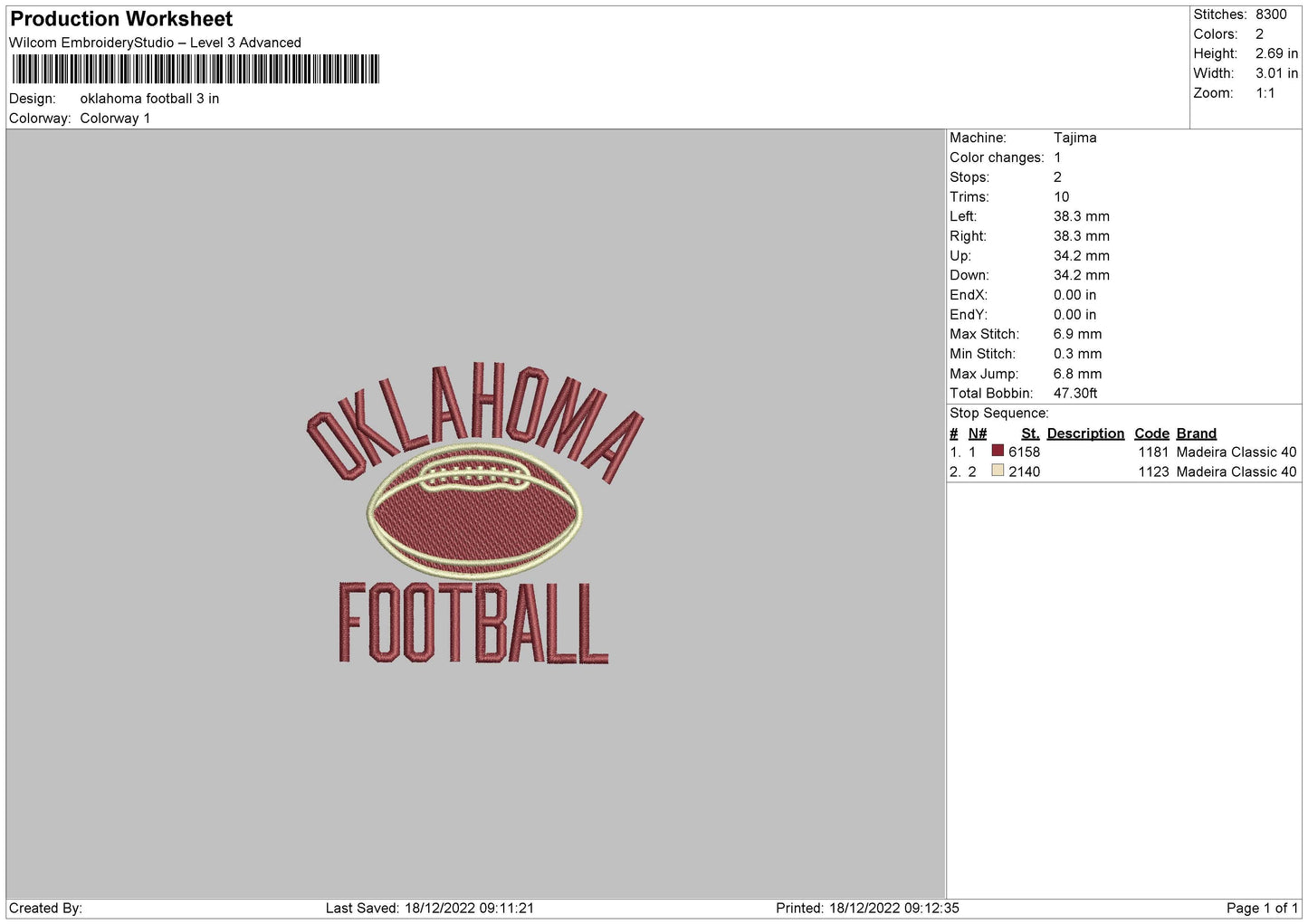Click 'Last Saved: 18/12/2022 09:11:21' footer text
1308x924 pixels.
[430, 908]
